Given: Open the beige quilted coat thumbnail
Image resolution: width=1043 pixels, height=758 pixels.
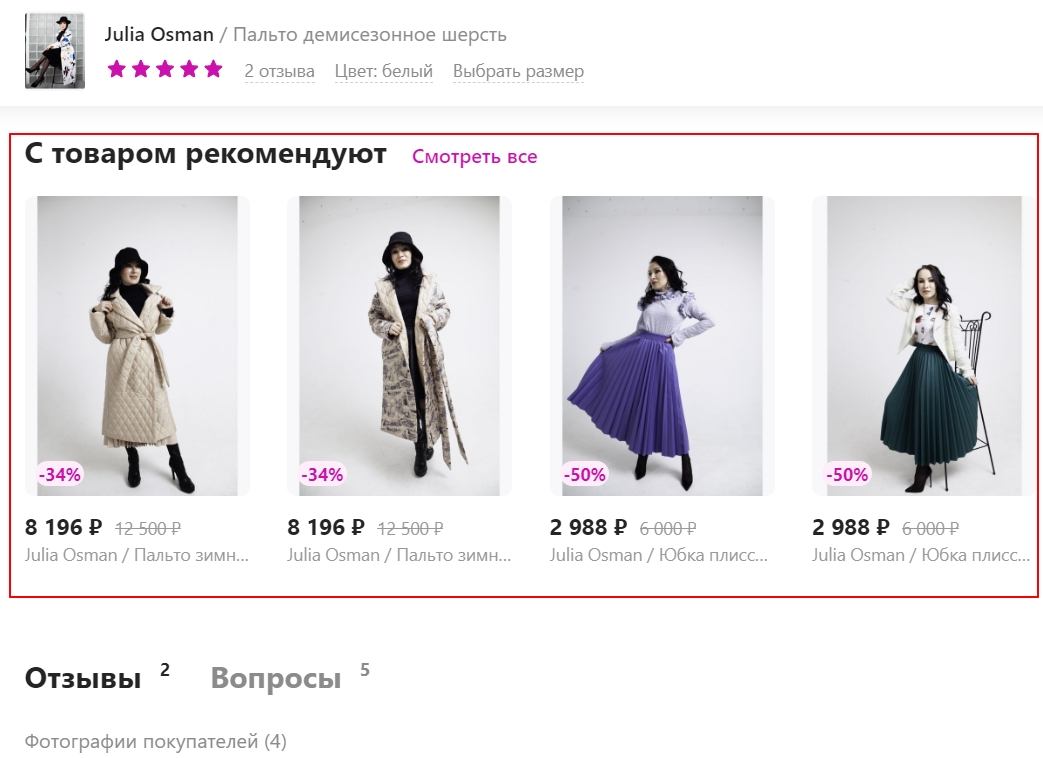Looking at the screenshot, I should 137,345.
